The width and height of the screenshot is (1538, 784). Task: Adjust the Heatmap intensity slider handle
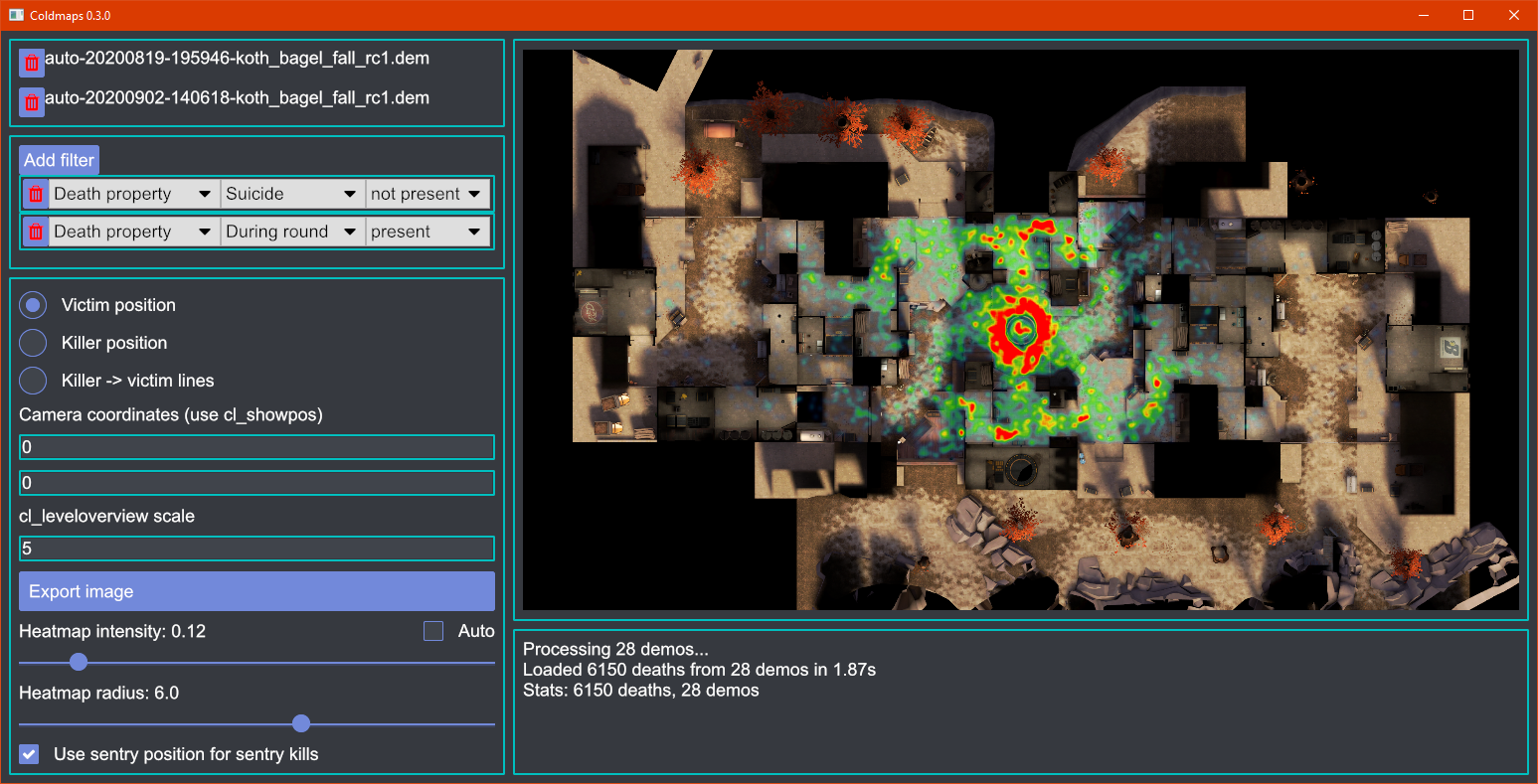[x=79, y=662]
